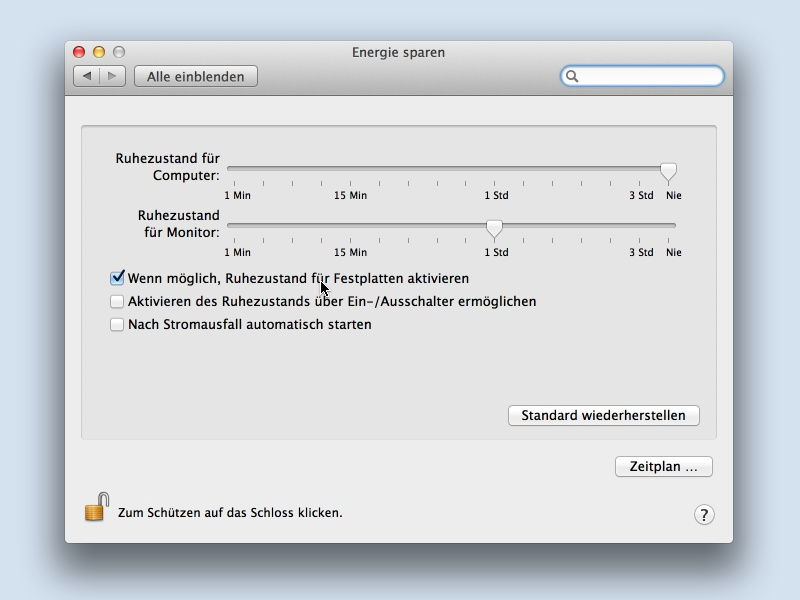Viewport: 800px width, 600px height.
Task: Open the Zeitplan … dialog
Action: (664, 466)
